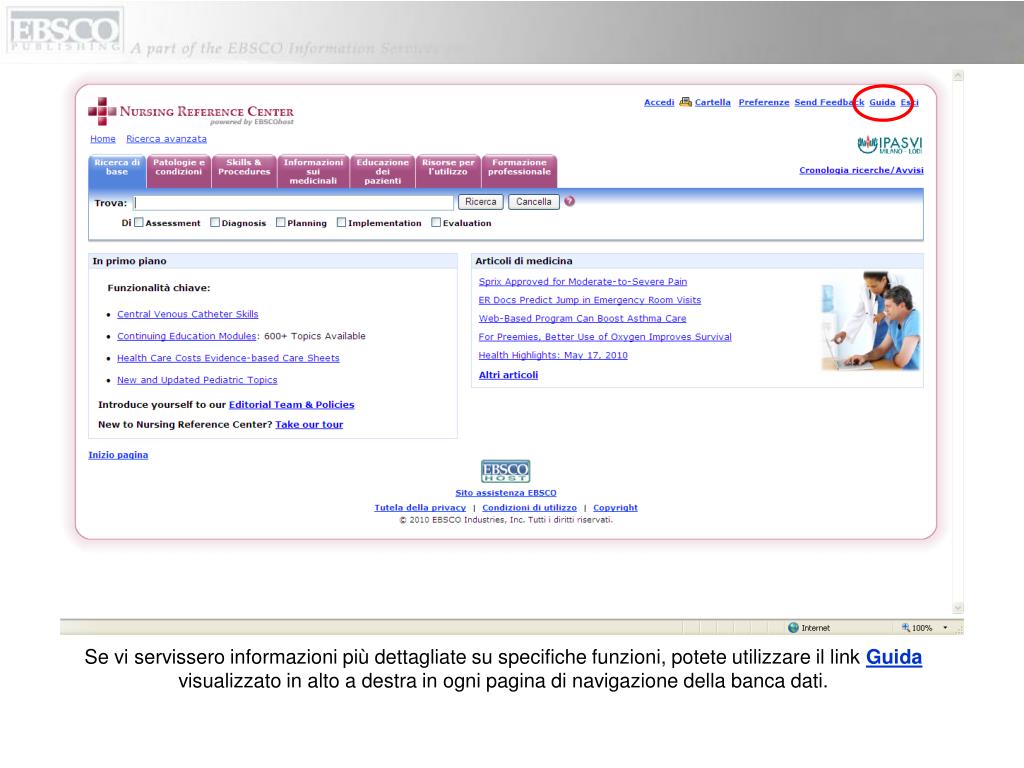Open the Cartella link

coord(712,103)
